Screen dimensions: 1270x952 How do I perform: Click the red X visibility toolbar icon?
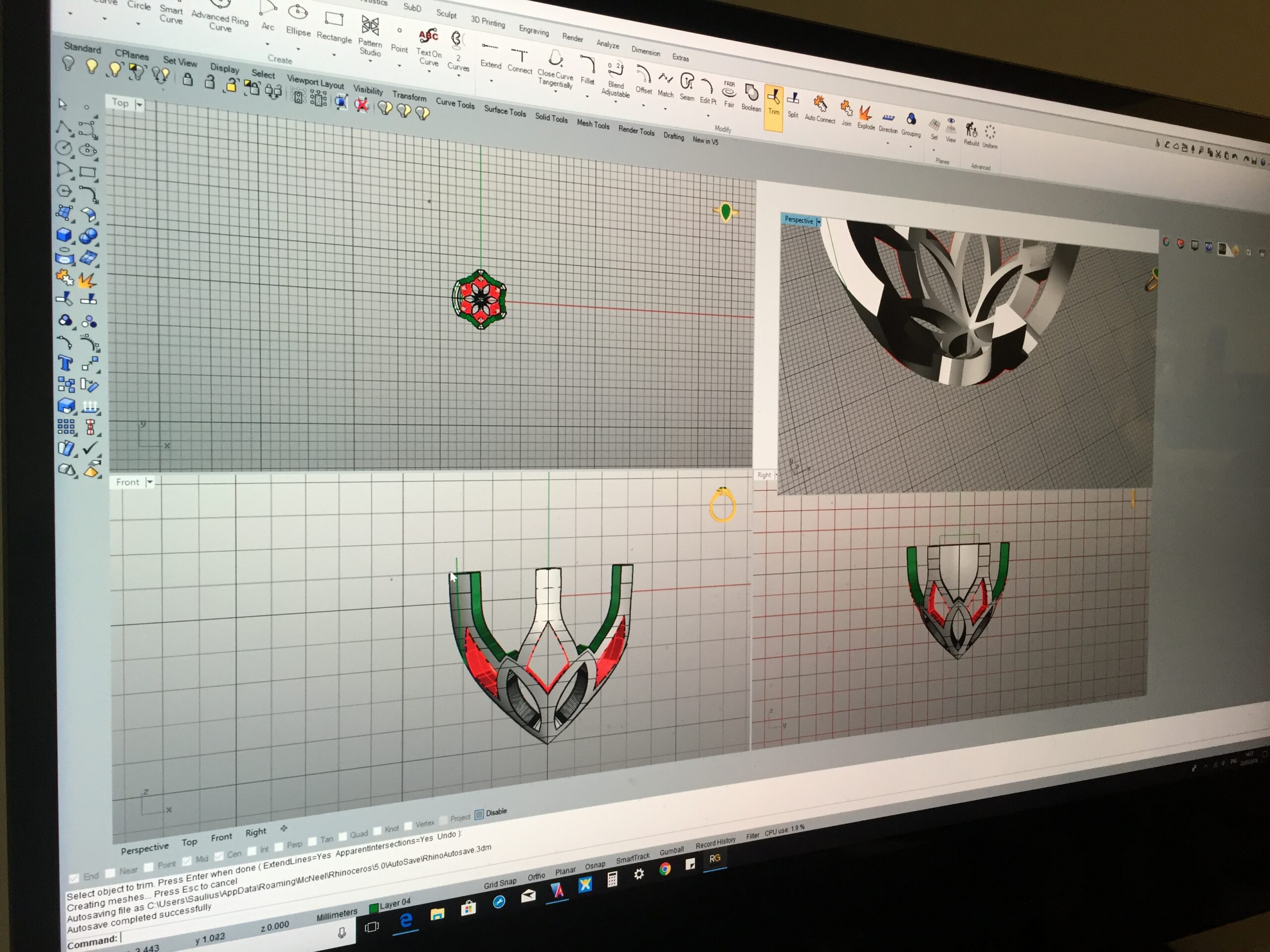(361, 105)
